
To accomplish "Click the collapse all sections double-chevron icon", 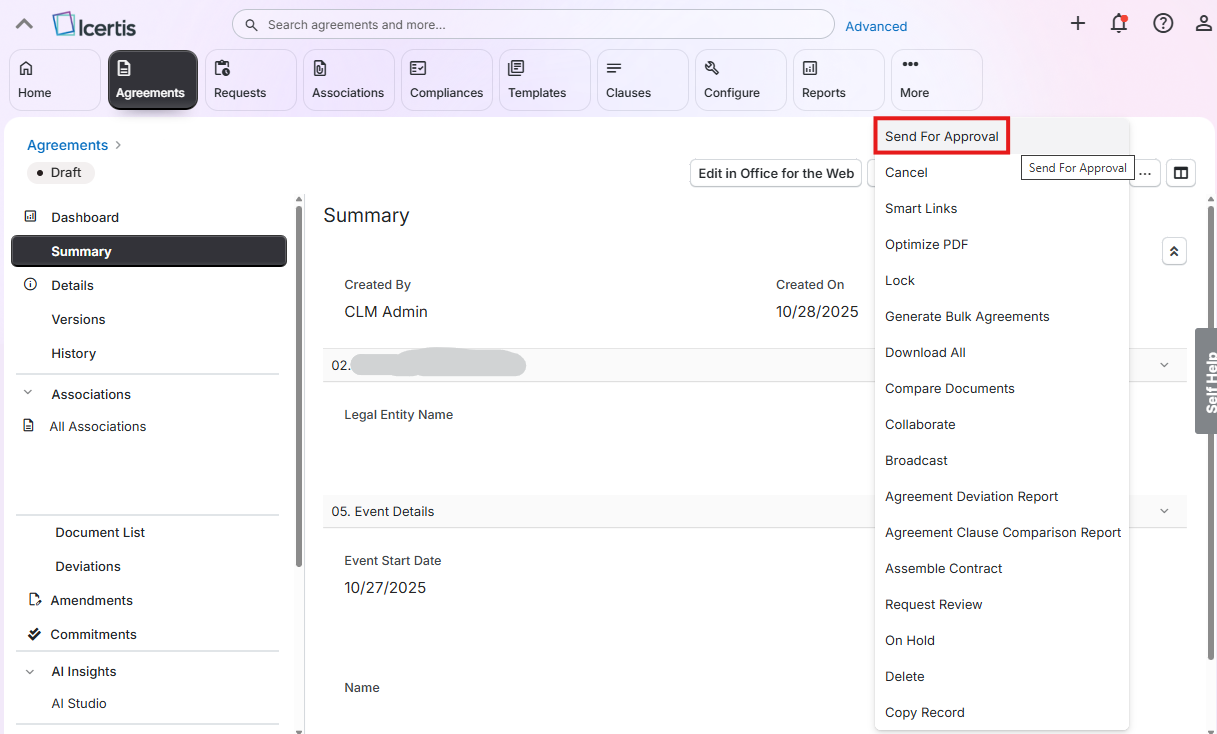I will click(x=1174, y=251).
